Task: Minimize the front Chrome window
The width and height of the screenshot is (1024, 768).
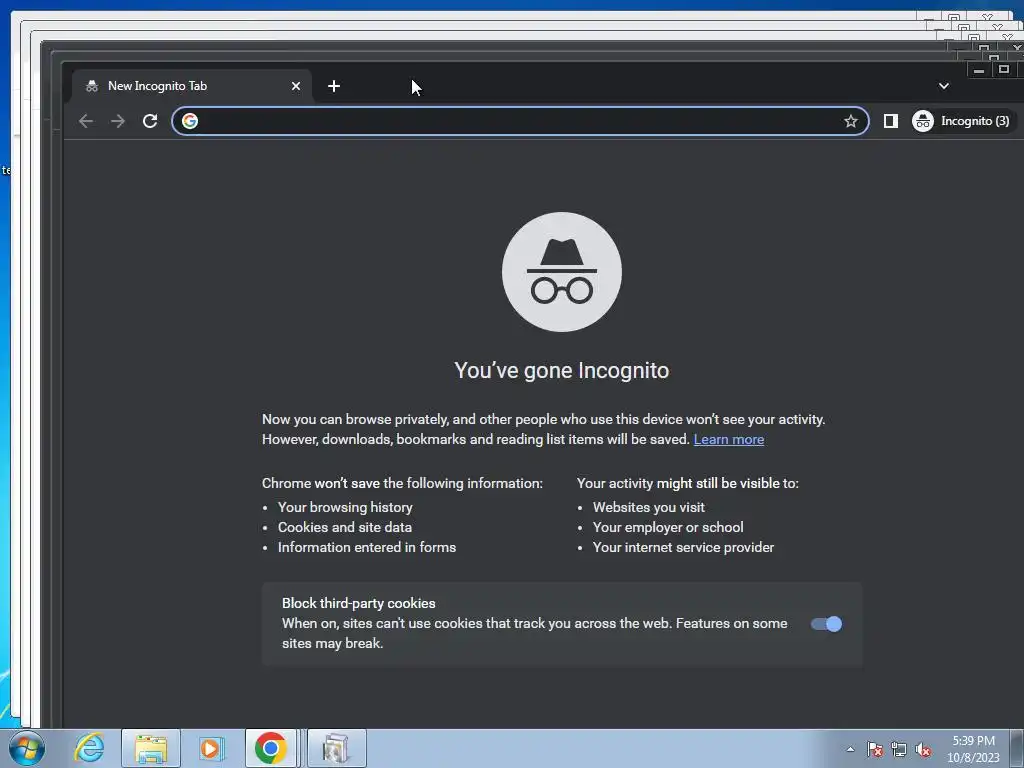Action: click(x=978, y=69)
